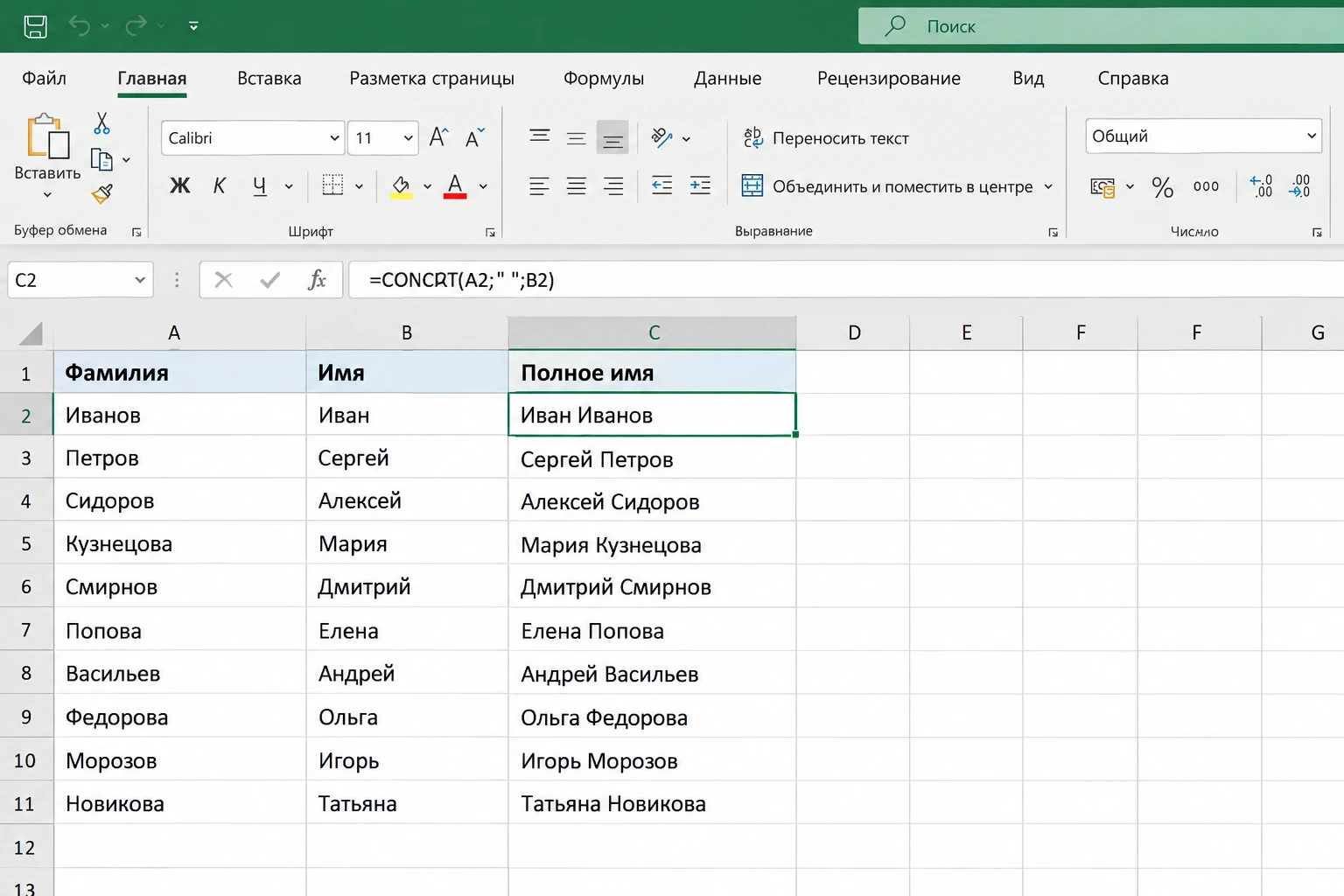1344x896 pixels.
Task: Toggle Переносить текст wrap text
Action: pos(826,138)
